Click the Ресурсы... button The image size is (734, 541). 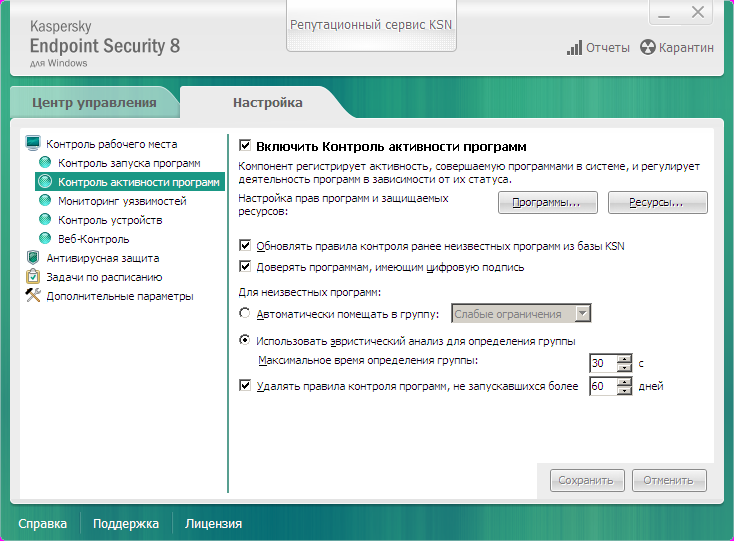pyautogui.click(x=658, y=203)
